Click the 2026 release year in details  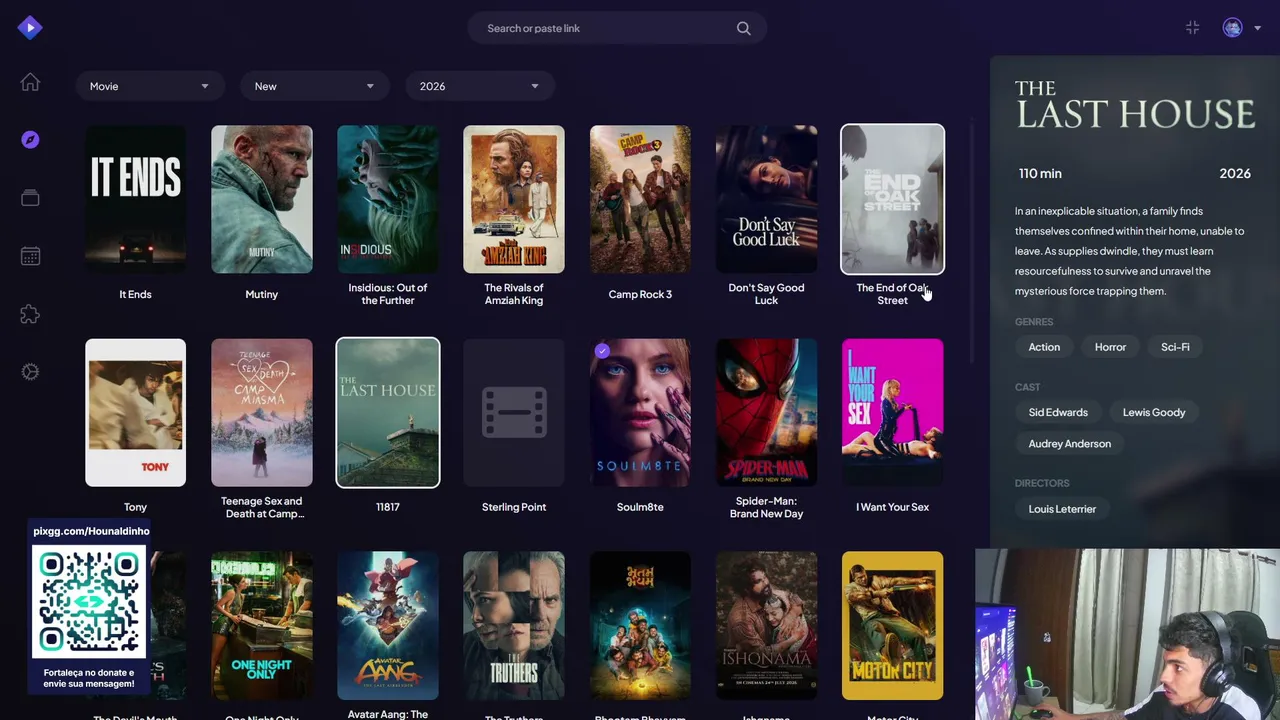[1235, 174]
